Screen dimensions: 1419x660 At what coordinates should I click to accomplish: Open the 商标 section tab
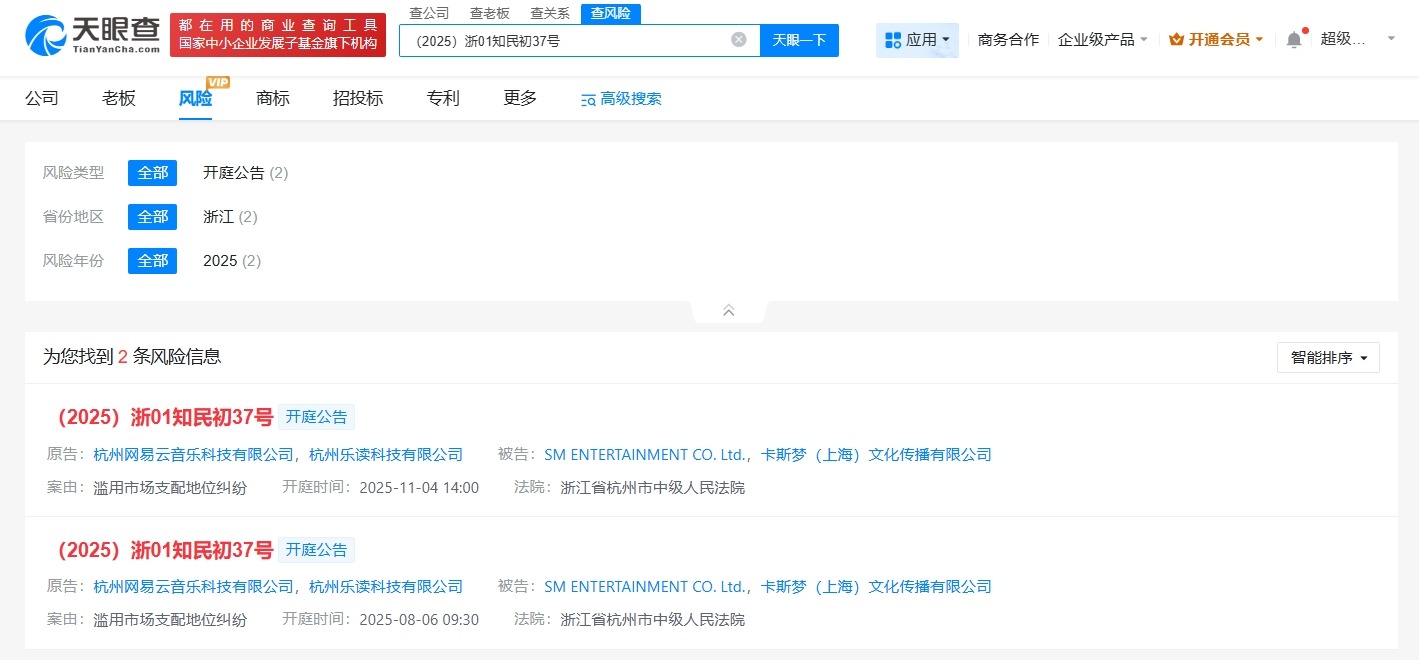coord(271,98)
